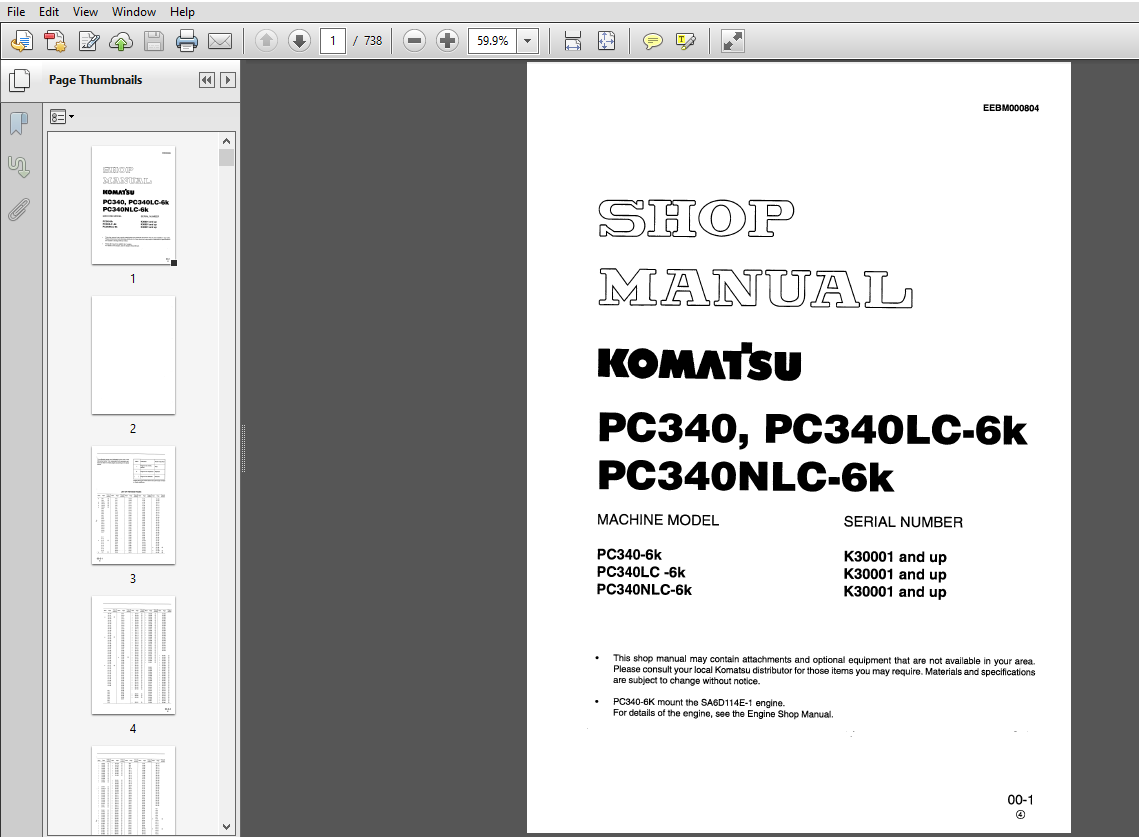Zoom in with the plus button

(x=447, y=41)
